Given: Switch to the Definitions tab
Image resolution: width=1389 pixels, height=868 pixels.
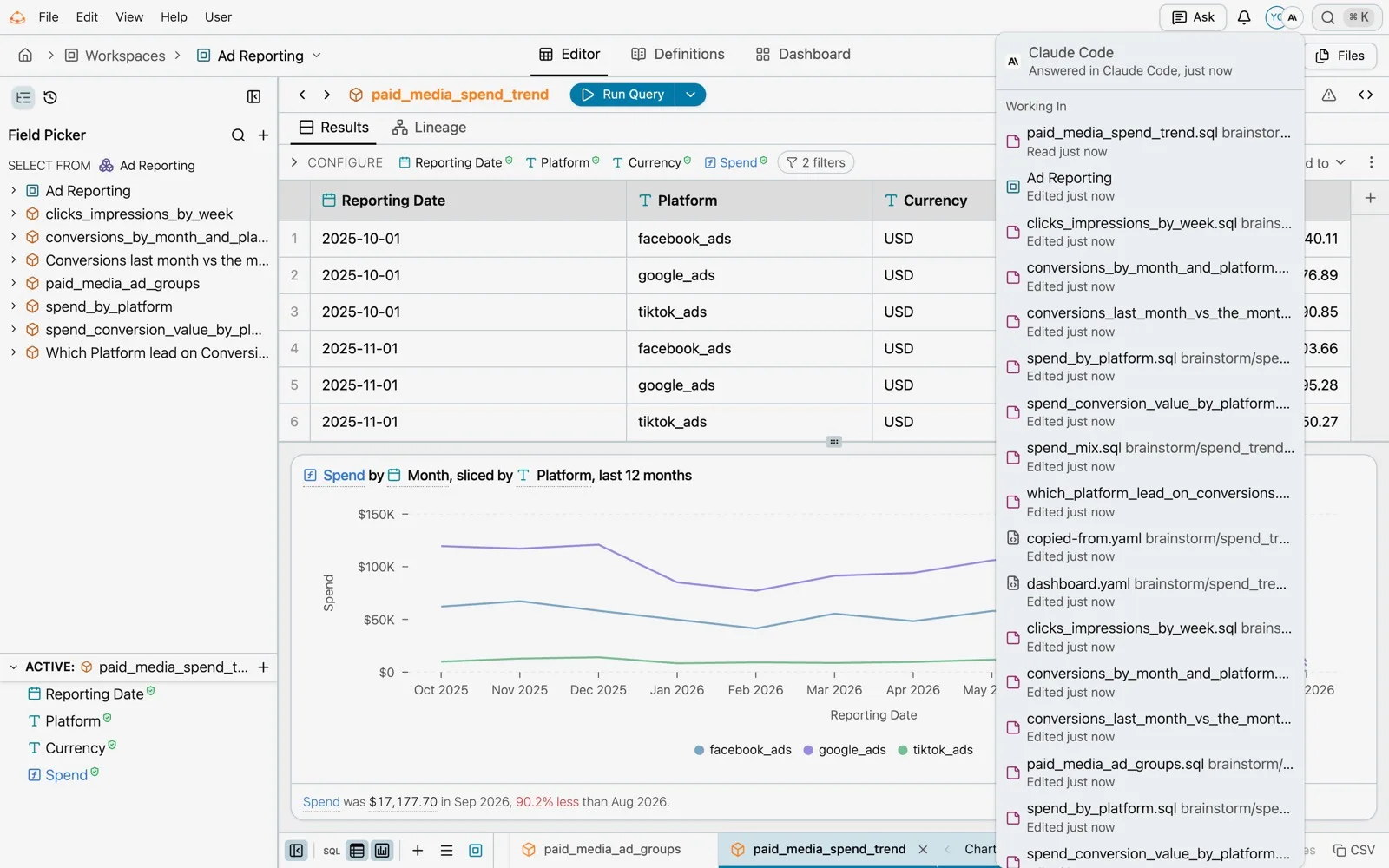Looking at the screenshot, I should coord(678,54).
